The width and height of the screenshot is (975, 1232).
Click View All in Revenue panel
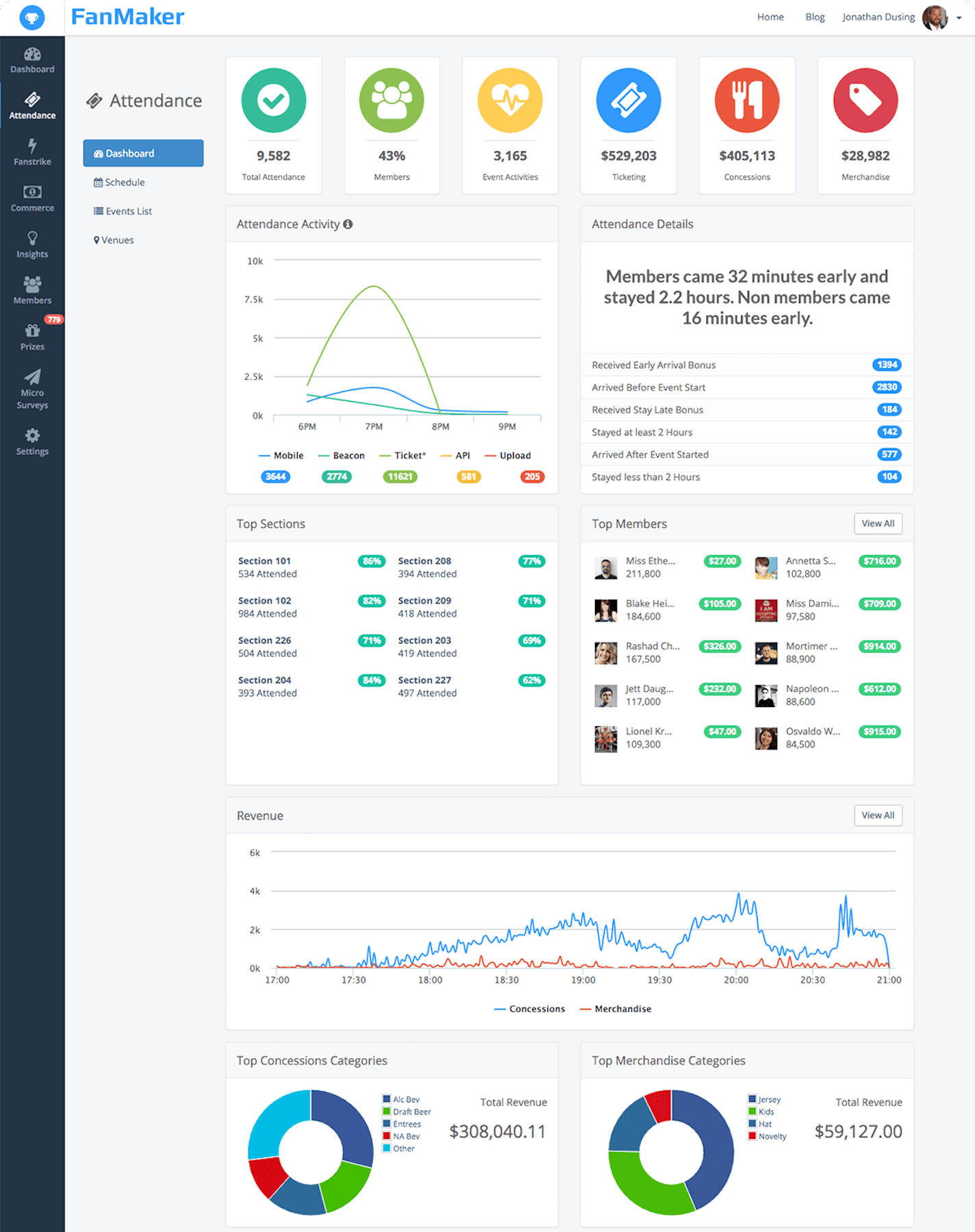pos(878,815)
